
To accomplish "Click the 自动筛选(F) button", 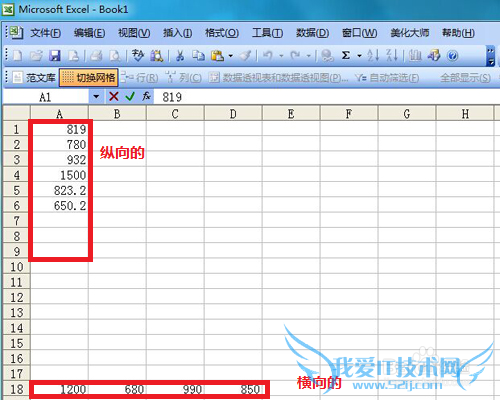I will [x=387, y=78].
